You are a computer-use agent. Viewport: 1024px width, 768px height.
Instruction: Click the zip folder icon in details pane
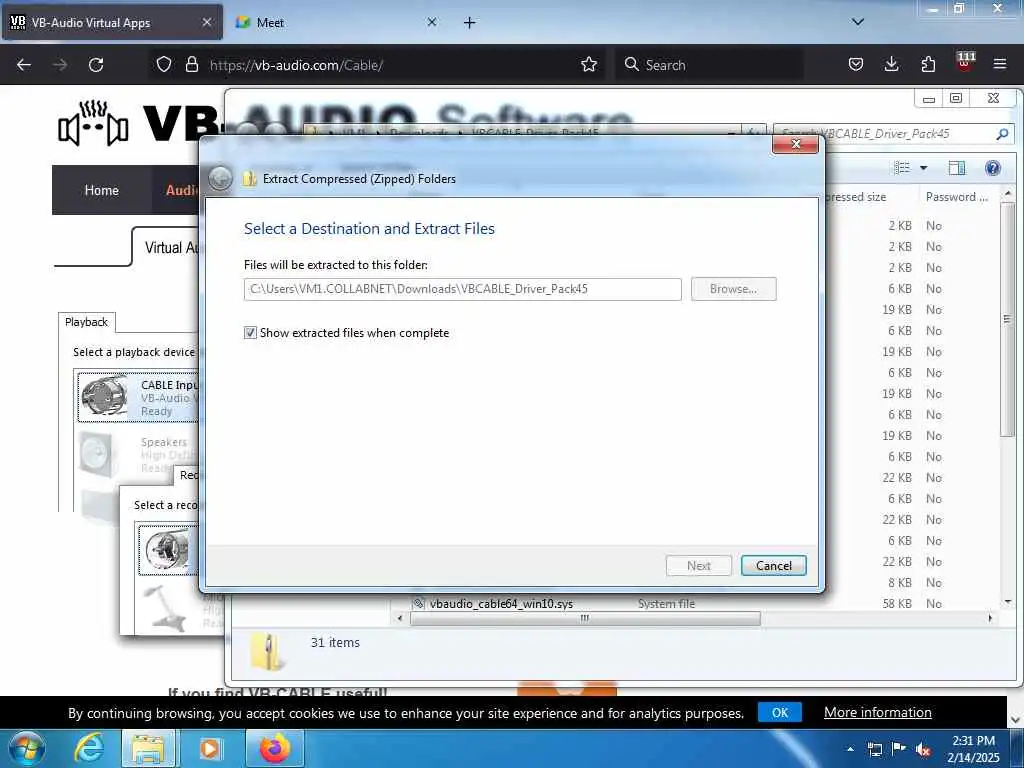pos(268,651)
